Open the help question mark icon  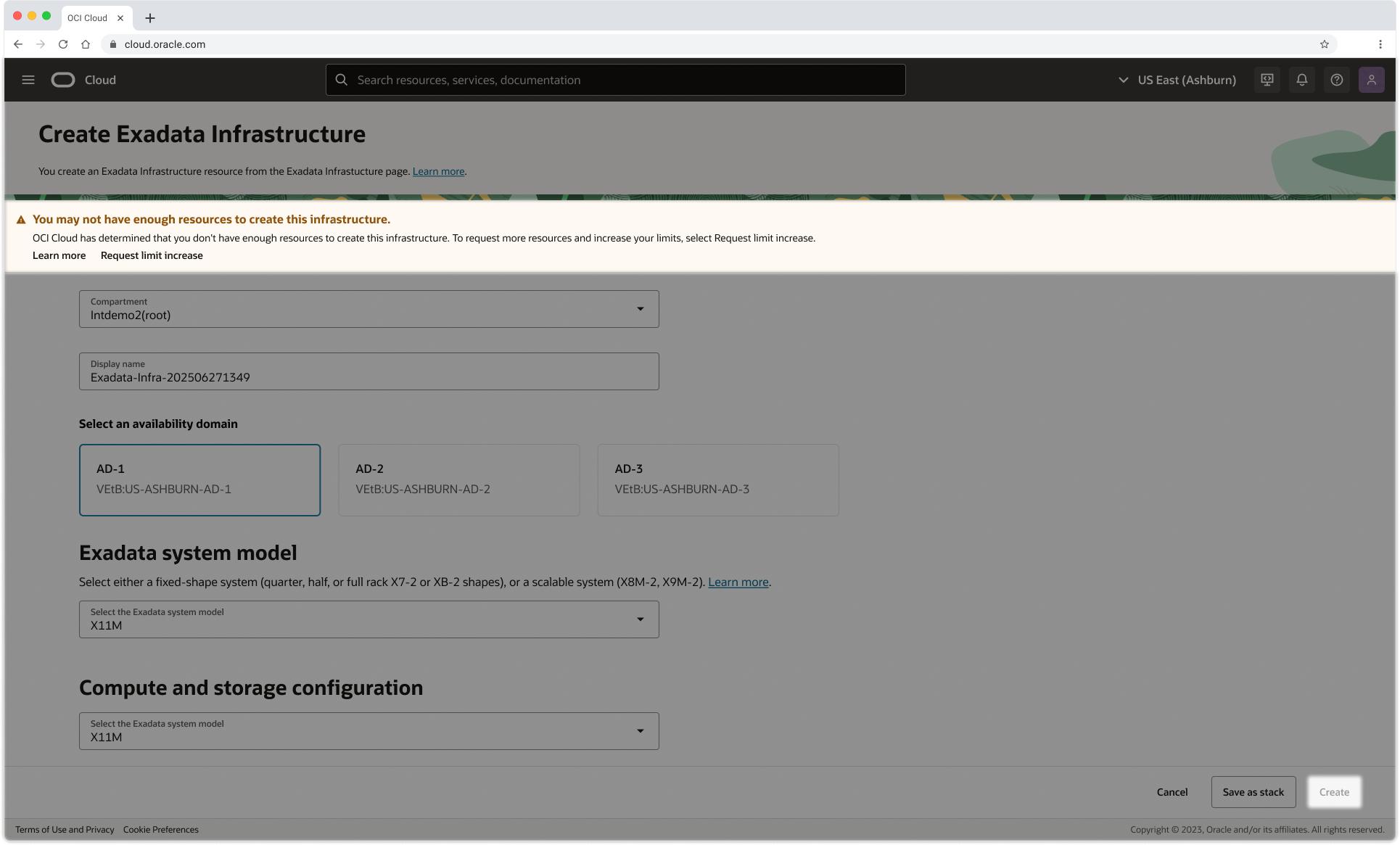tap(1336, 80)
